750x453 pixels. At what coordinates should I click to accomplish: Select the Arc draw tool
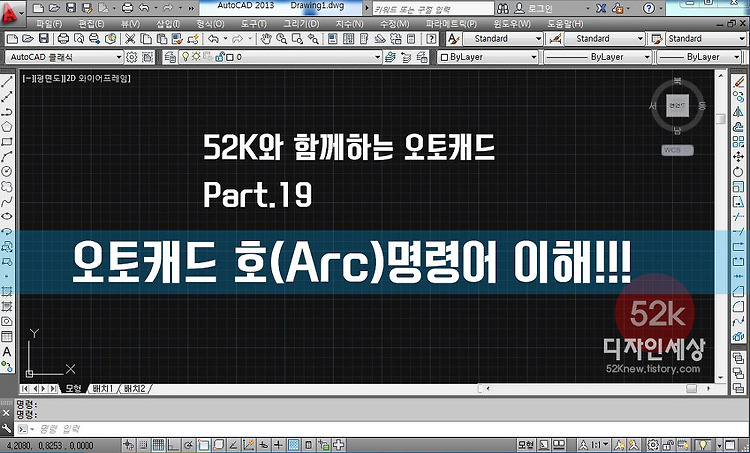point(7,156)
